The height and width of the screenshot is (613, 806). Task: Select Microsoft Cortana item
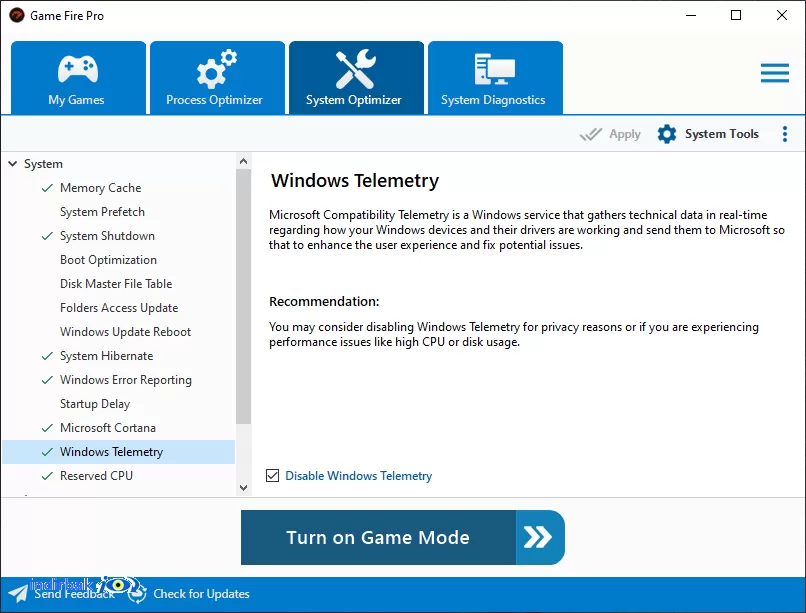107,428
